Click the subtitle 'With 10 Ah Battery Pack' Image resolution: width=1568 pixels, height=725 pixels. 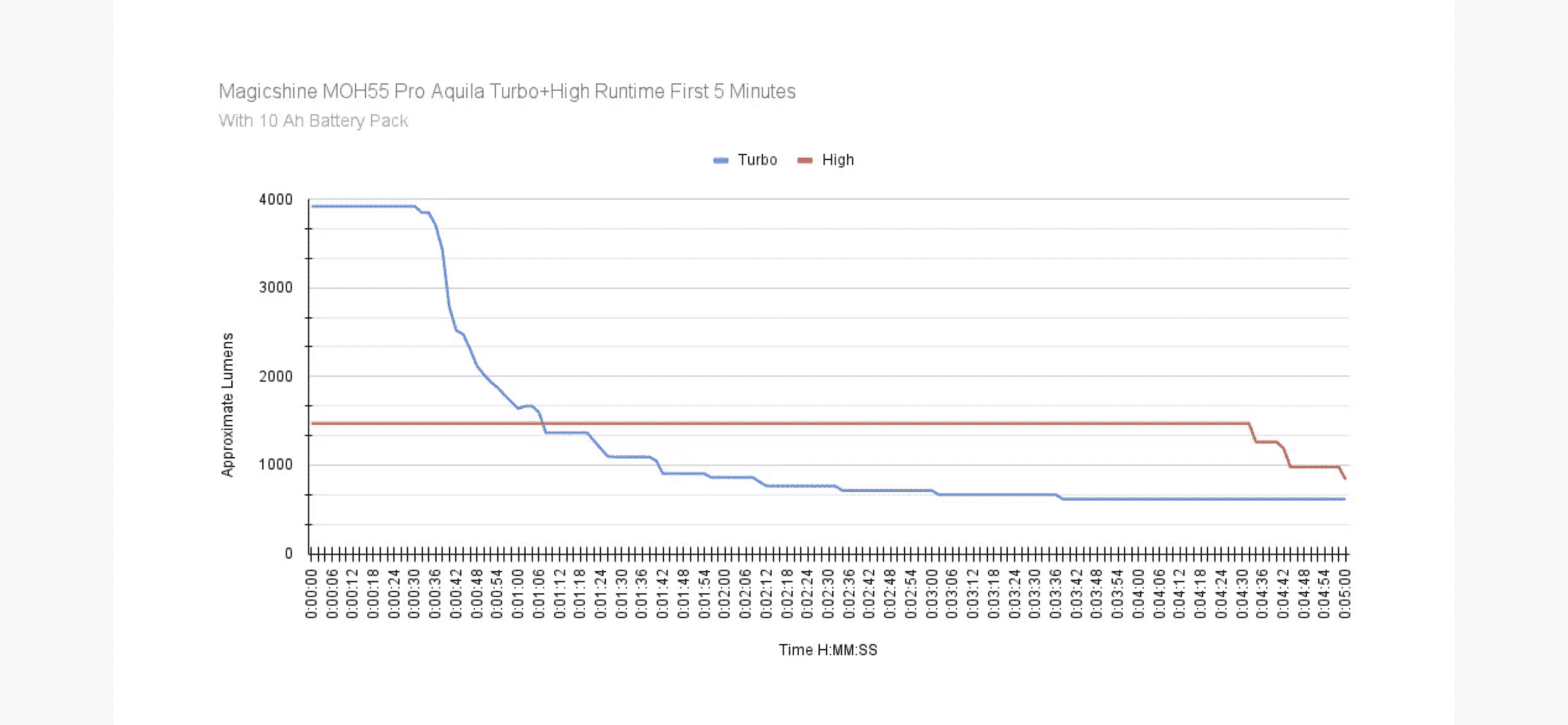[313, 120]
